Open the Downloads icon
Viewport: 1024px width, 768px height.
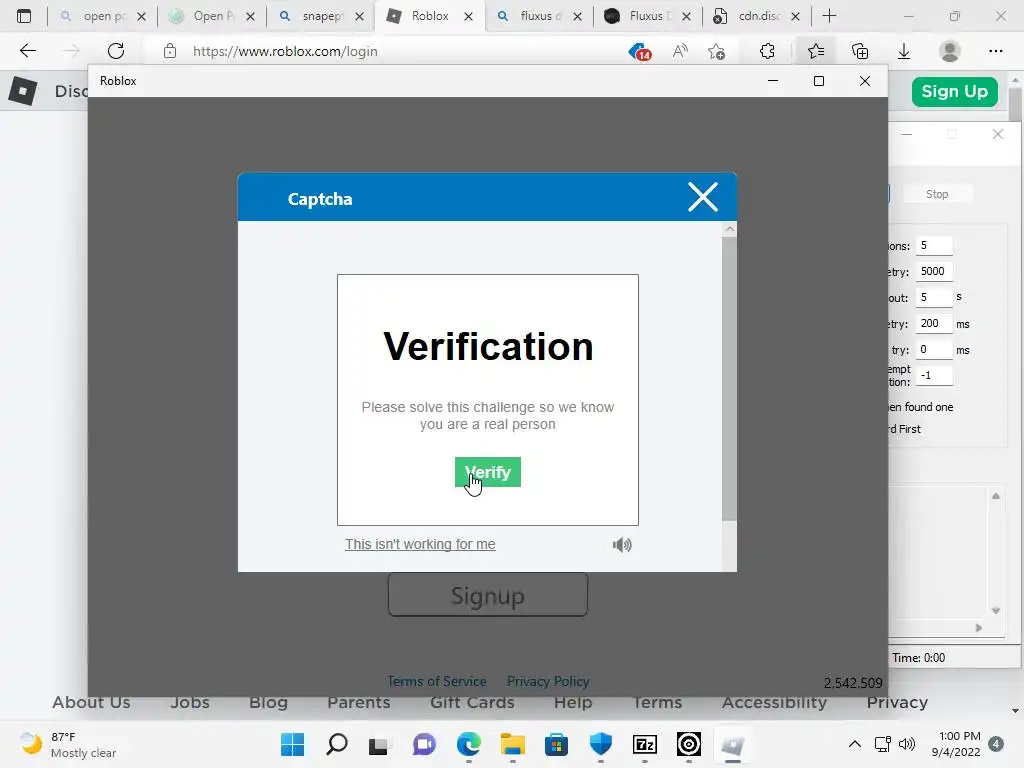pyautogui.click(x=904, y=51)
